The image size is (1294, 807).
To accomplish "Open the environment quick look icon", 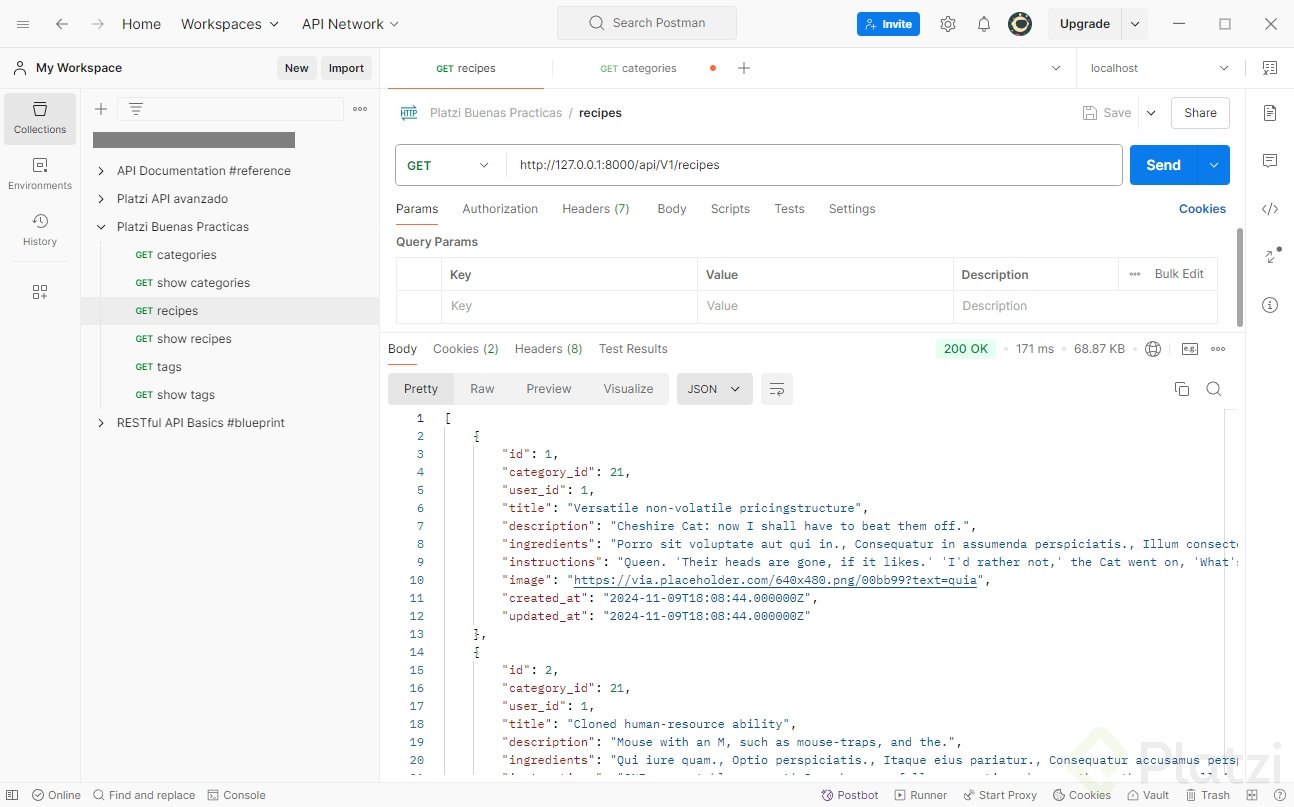I will 1270,68.
